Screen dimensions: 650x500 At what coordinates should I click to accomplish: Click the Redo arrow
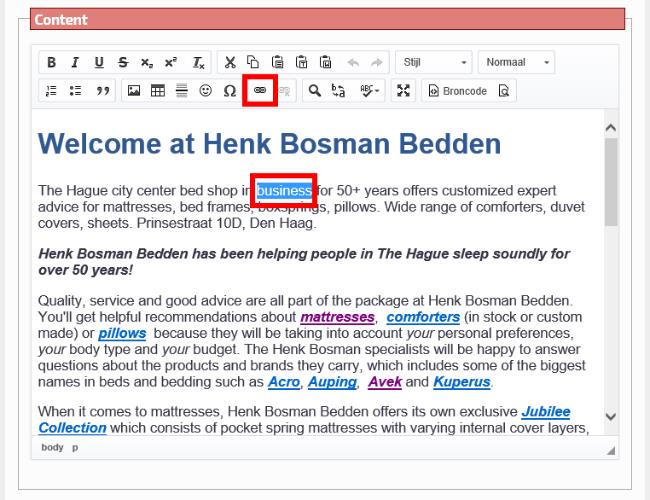(x=377, y=63)
